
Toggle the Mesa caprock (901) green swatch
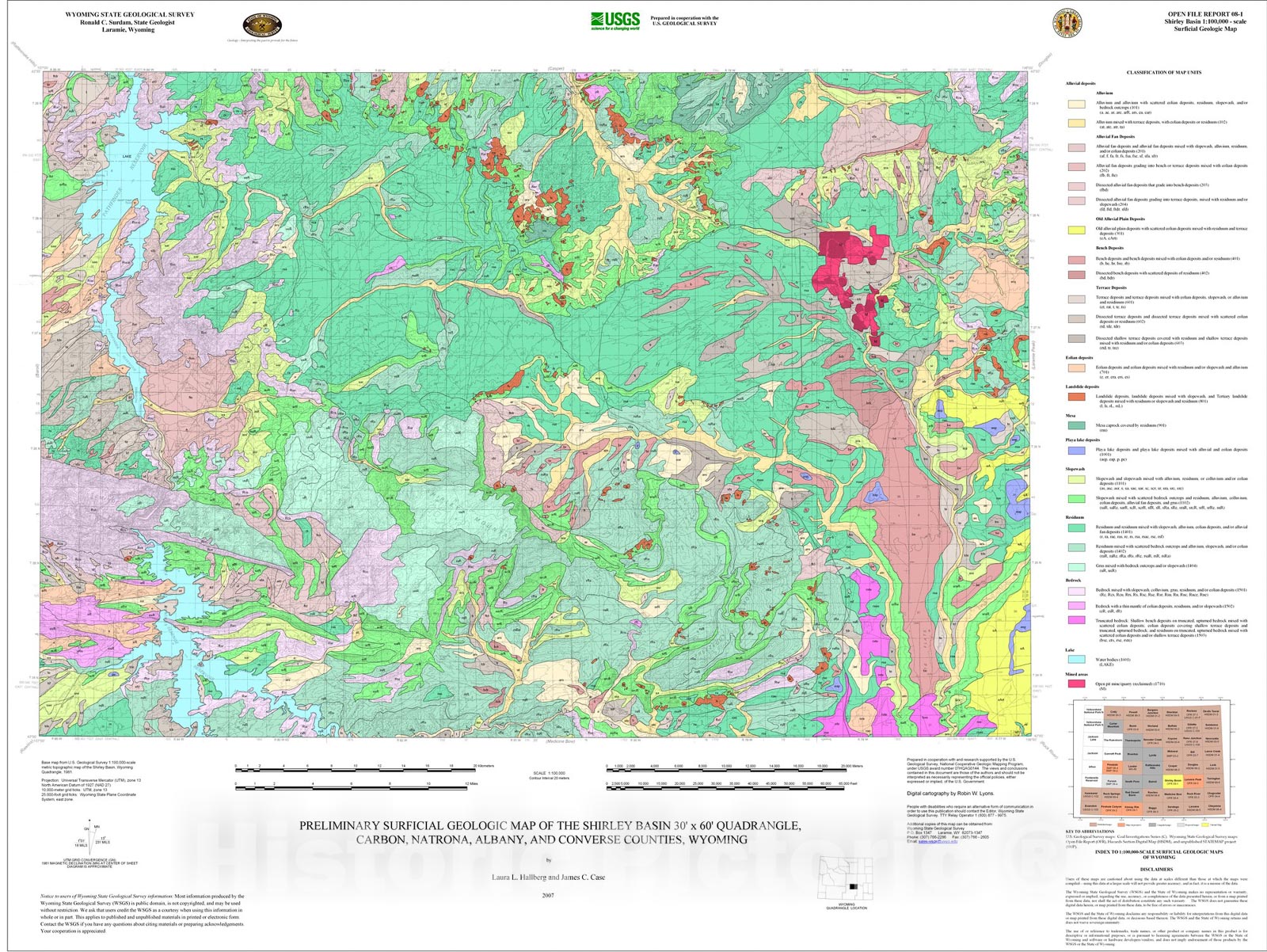pos(1076,426)
